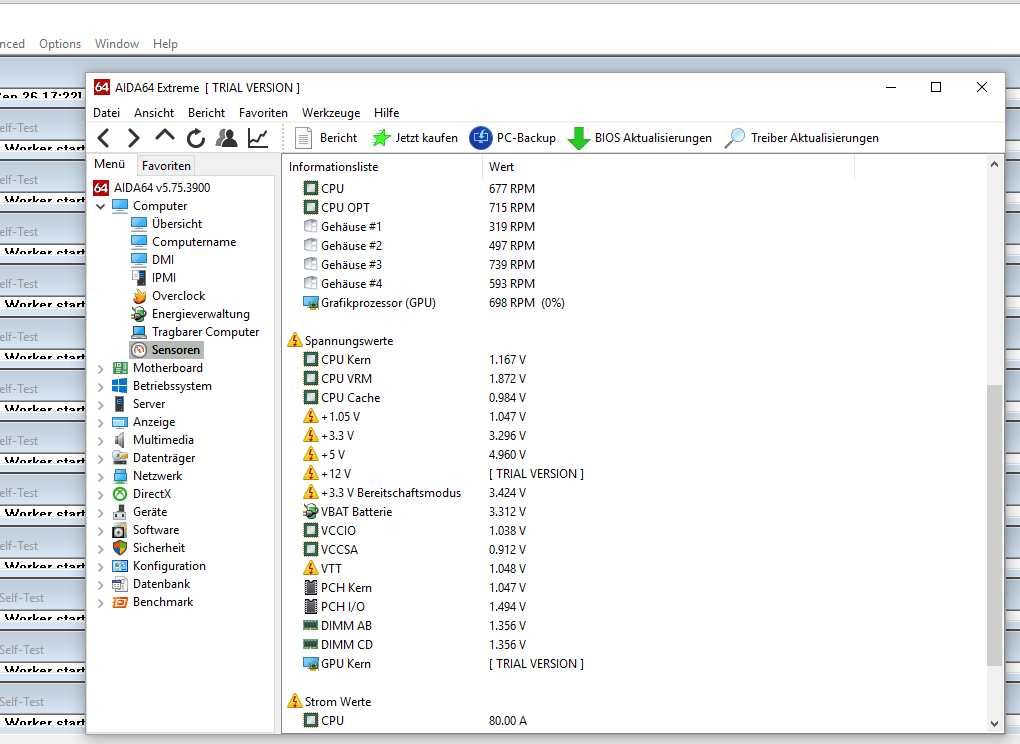Open Options menu in the background window

[60, 44]
